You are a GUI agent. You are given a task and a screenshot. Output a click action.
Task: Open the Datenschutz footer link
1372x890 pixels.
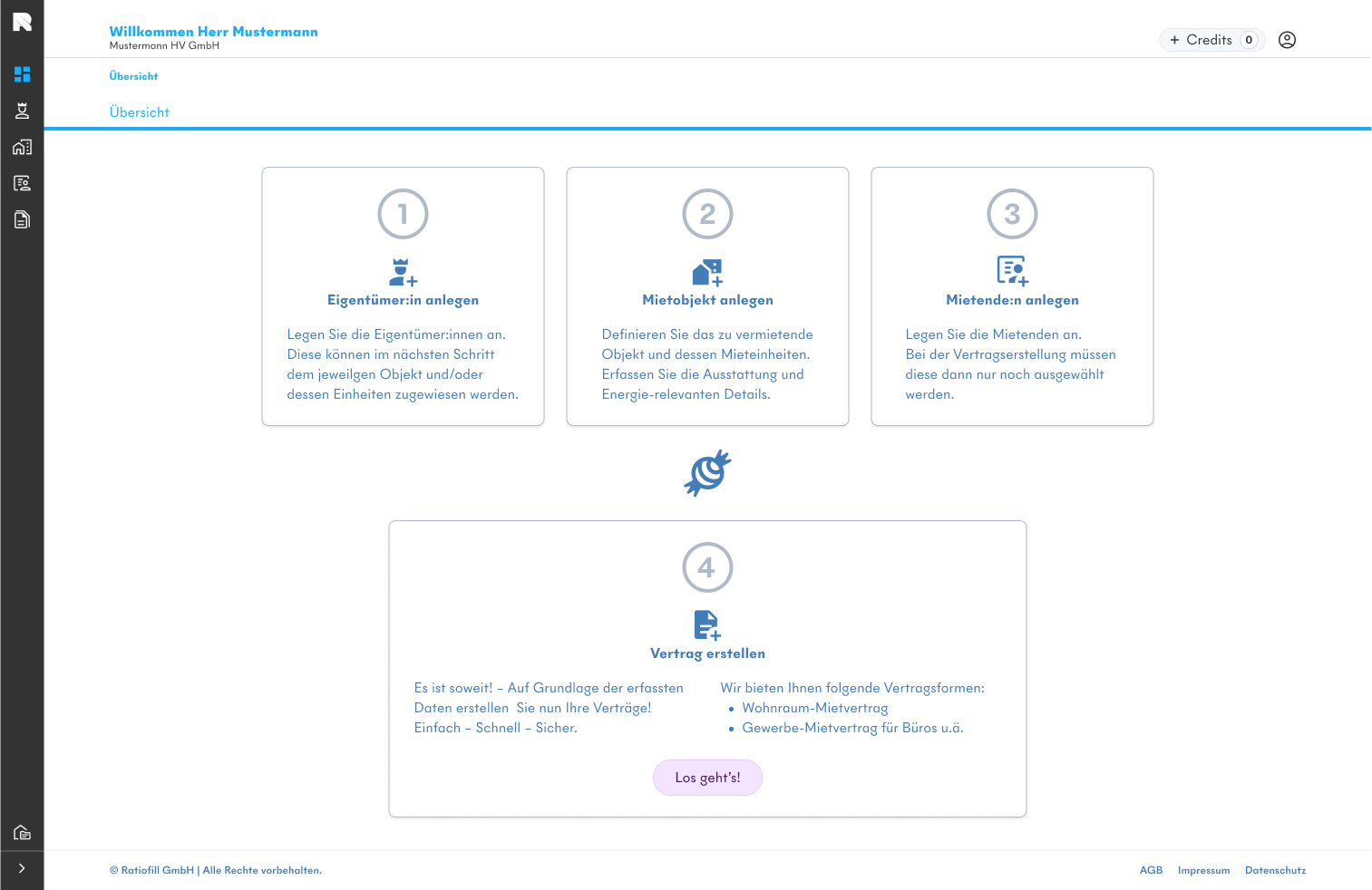pos(1275,870)
